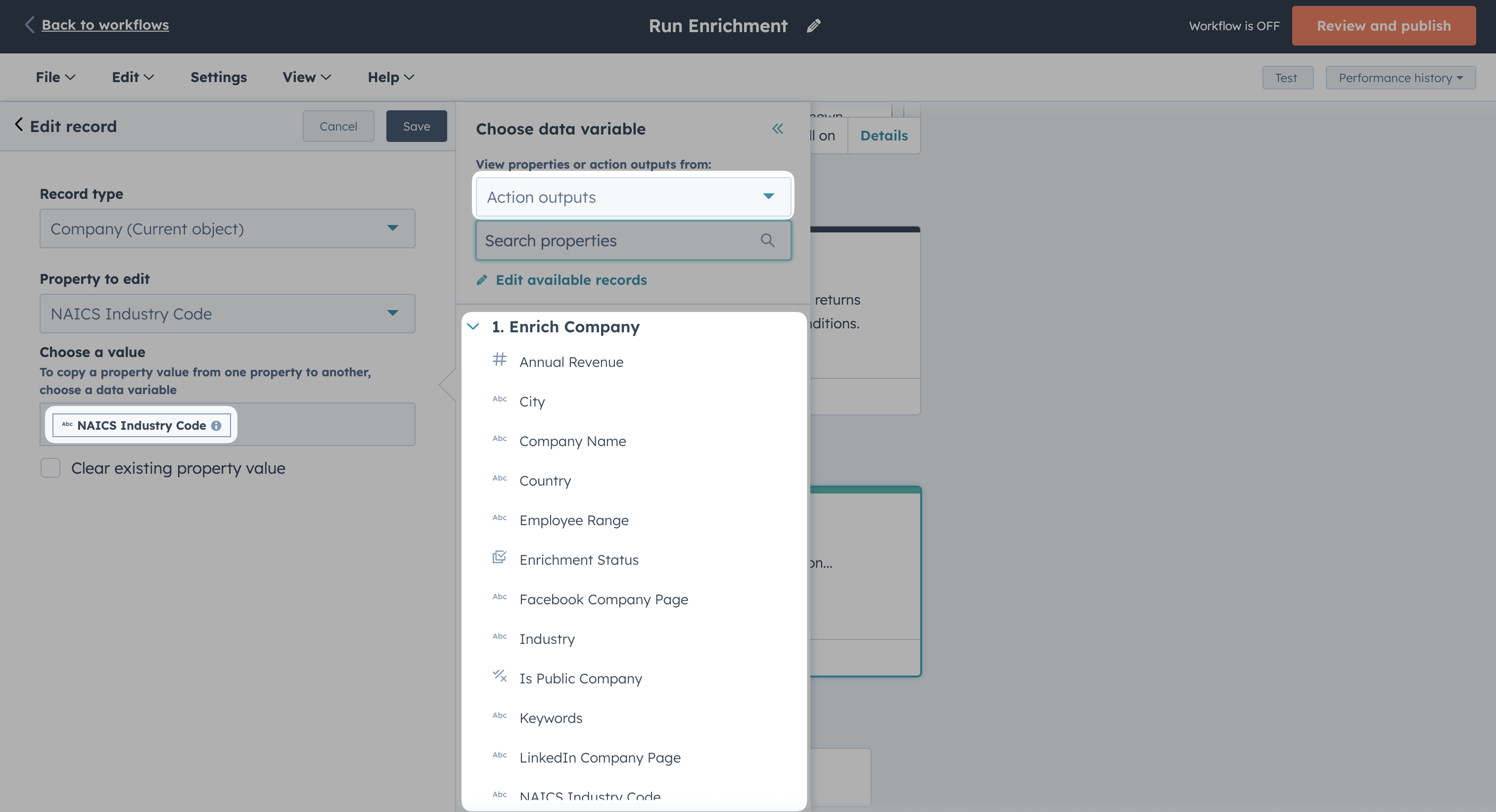Click empty area of the Choose a value field
Viewport: 1496px width, 812px height.
pyautogui.click(x=325, y=425)
